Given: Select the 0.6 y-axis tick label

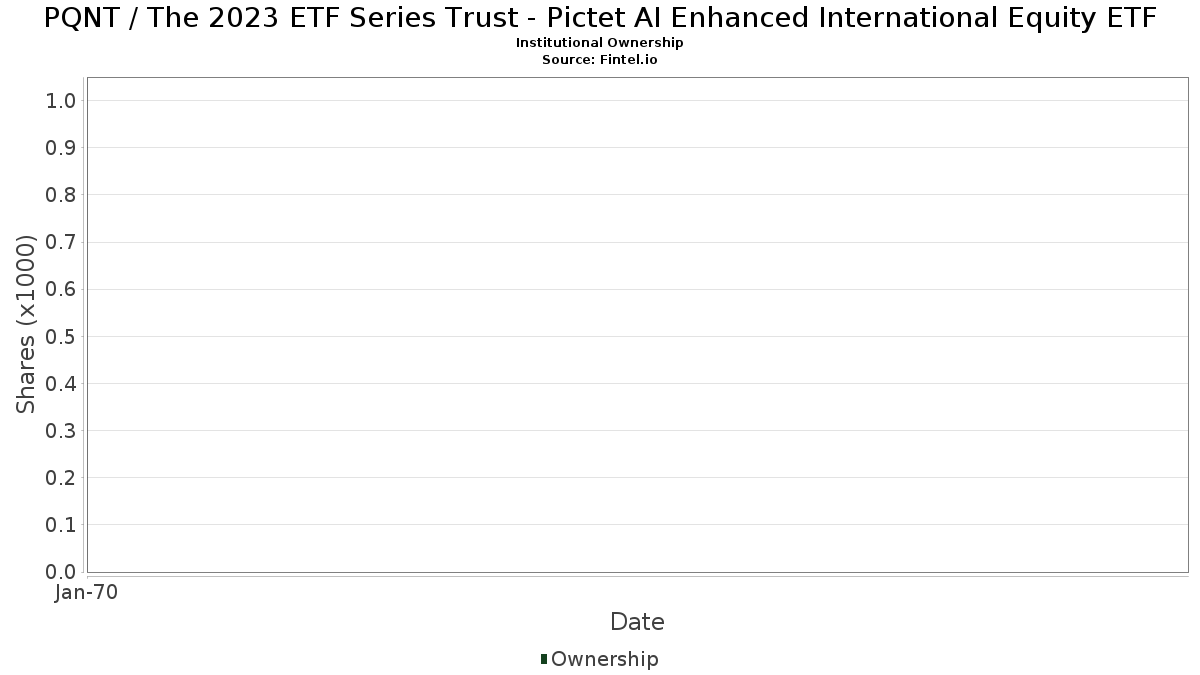Looking at the screenshot, I should (x=61, y=289).
